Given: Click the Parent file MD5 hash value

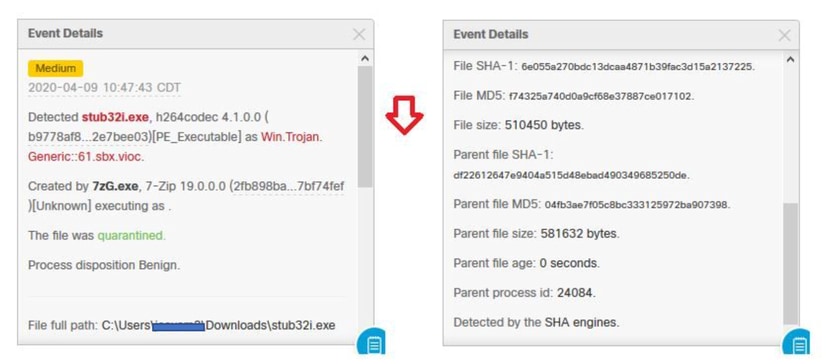Looking at the screenshot, I should (637, 205).
